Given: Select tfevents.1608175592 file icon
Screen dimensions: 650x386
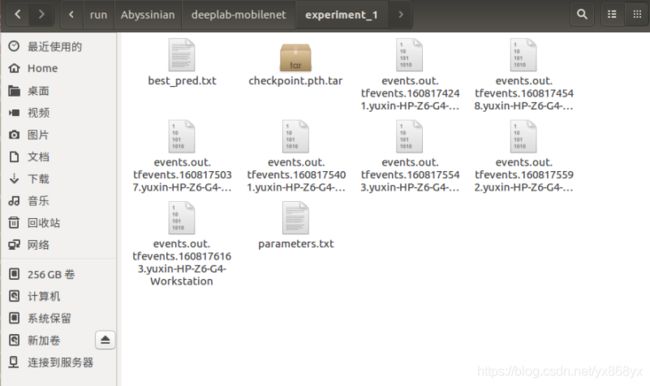Looking at the screenshot, I should tap(524, 136).
